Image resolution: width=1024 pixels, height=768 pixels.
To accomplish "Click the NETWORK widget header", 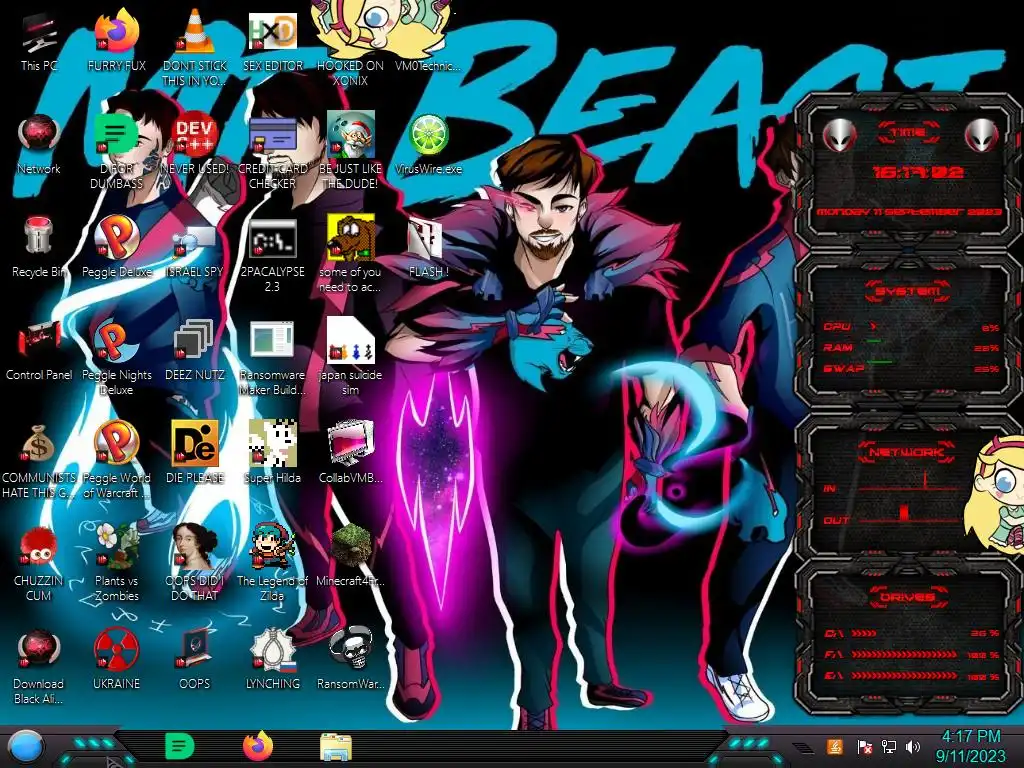I will [x=906, y=452].
